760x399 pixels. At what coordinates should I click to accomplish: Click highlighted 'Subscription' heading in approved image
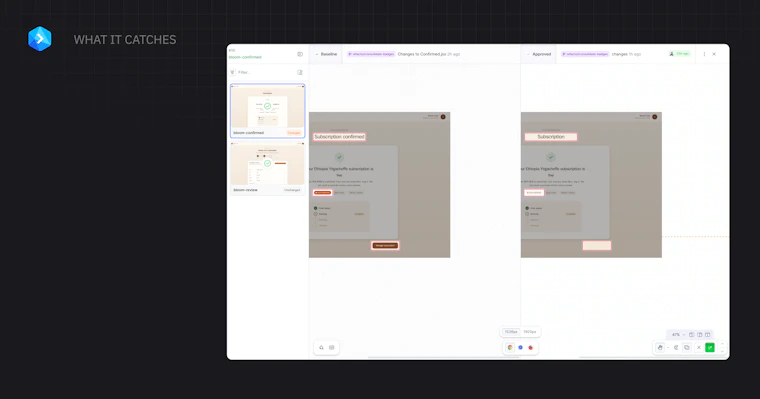[551, 137]
